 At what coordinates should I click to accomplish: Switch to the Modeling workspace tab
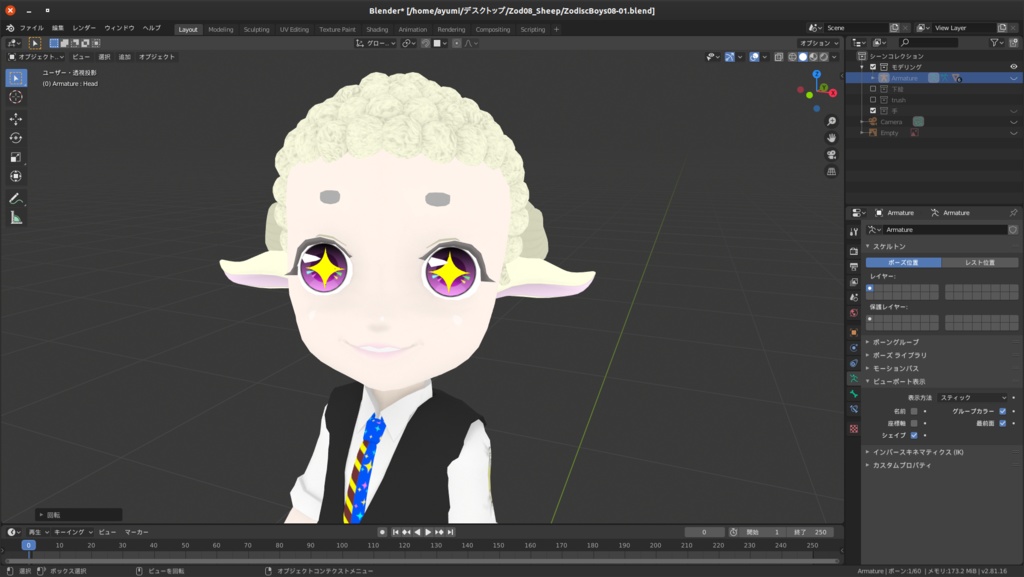[222, 29]
